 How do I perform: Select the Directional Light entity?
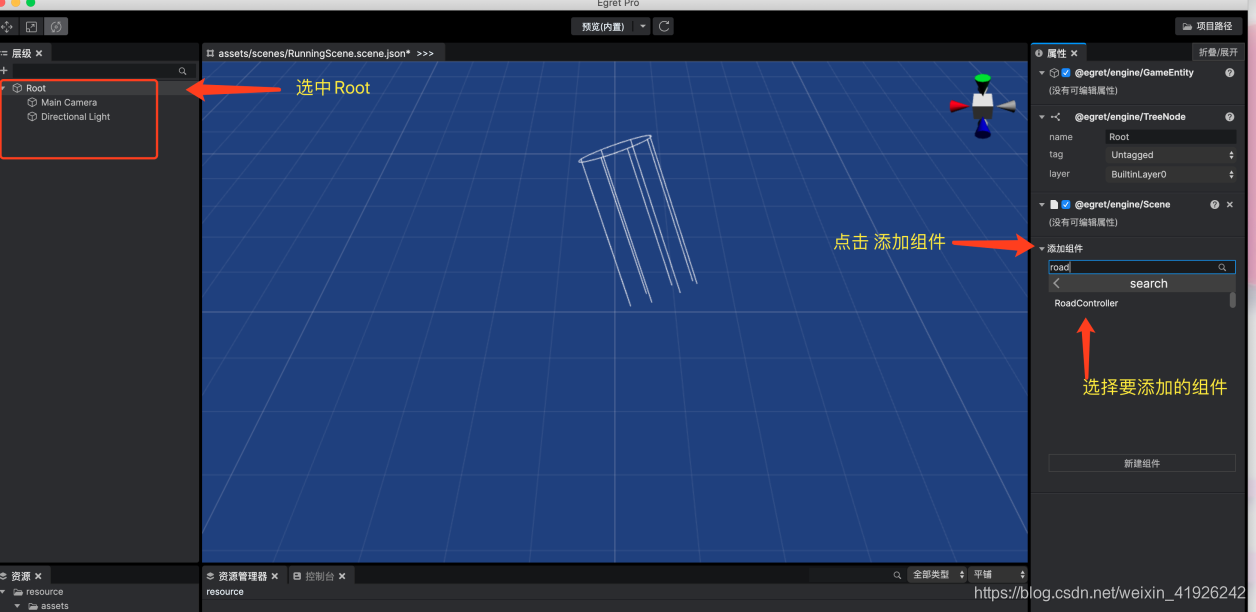coord(76,117)
